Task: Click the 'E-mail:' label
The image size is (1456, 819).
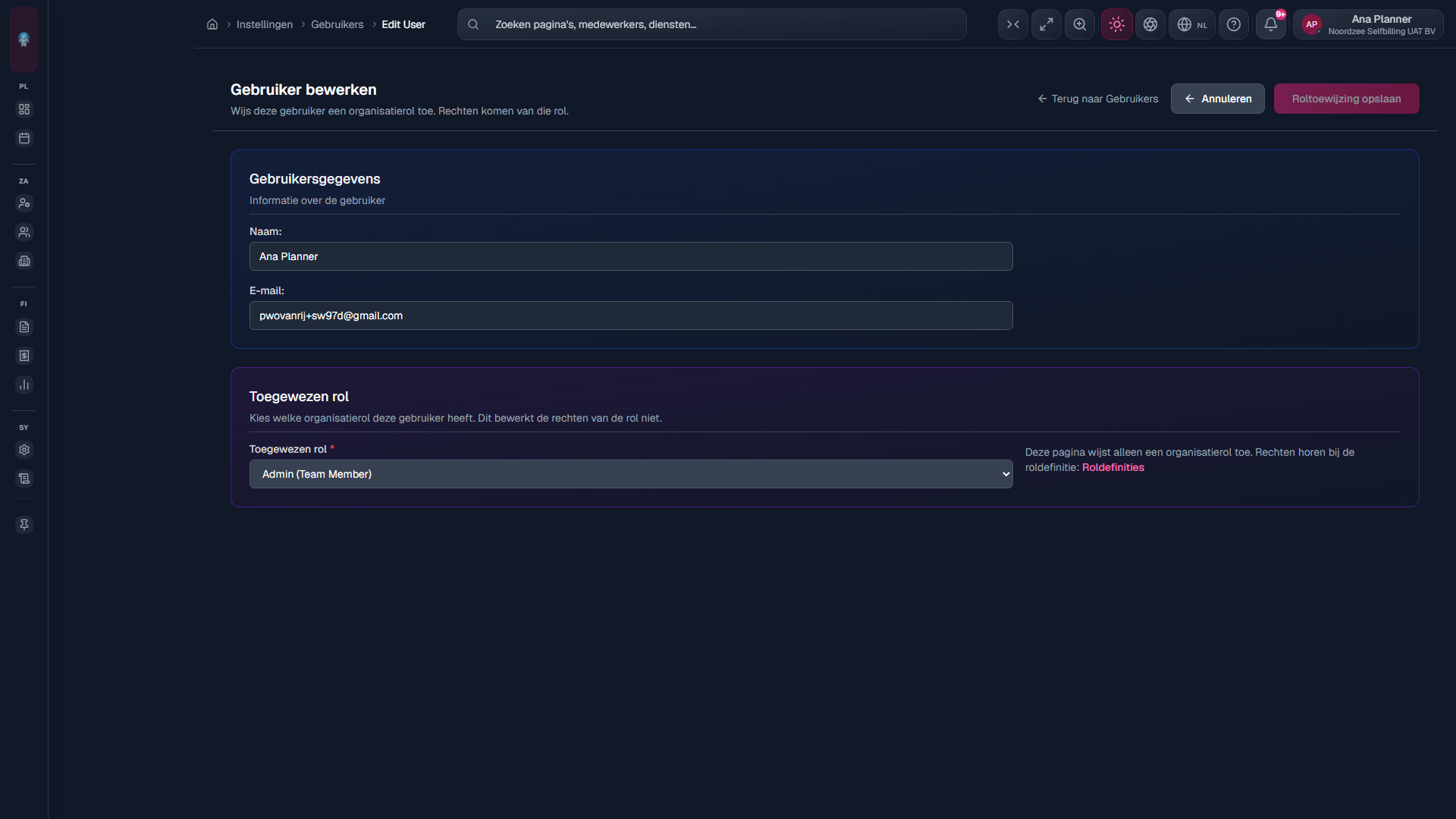Action: tap(267, 290)
